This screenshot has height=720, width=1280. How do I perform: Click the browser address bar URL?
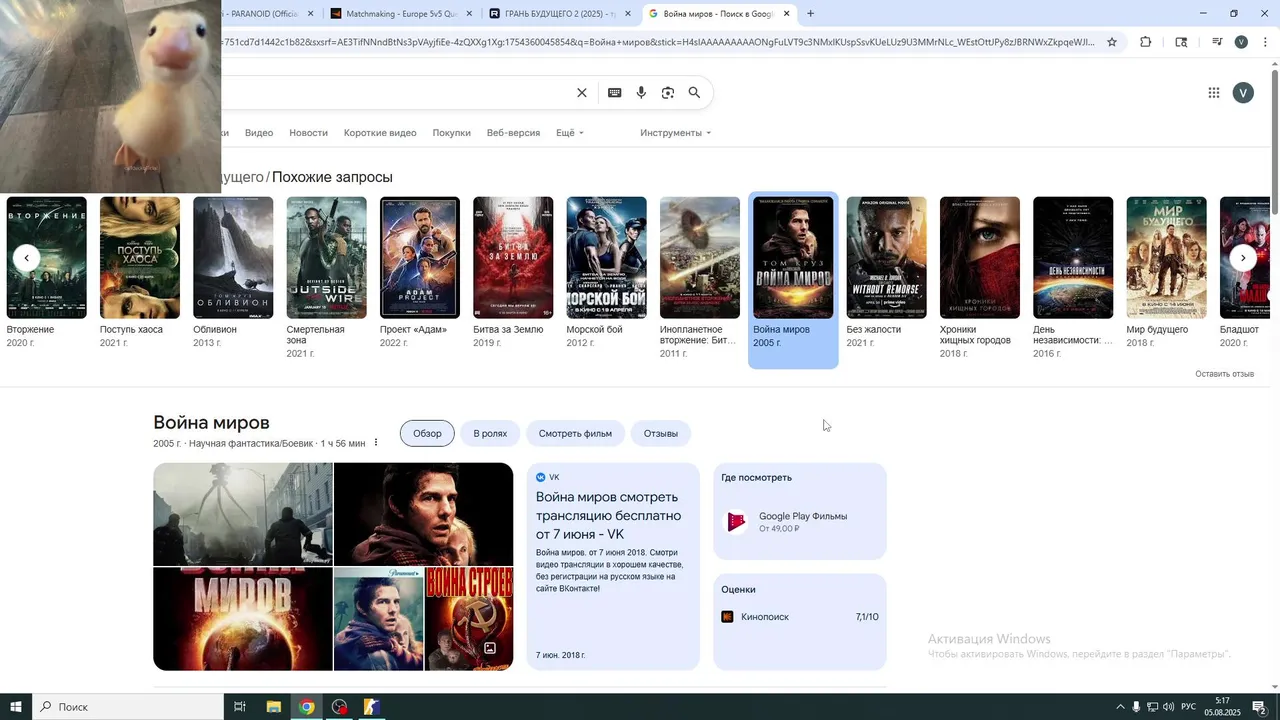[x=658, y=42]
